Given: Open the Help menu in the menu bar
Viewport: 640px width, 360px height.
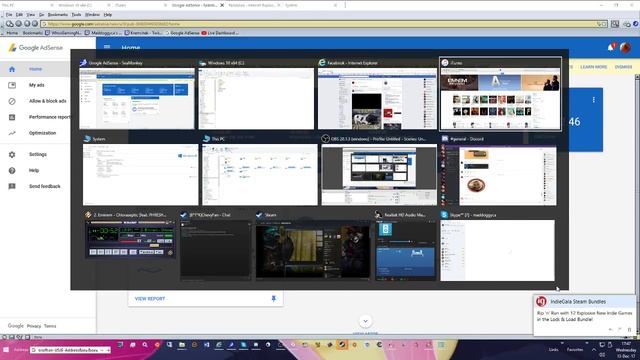Looking at the screenshot, I should [108, 15].
